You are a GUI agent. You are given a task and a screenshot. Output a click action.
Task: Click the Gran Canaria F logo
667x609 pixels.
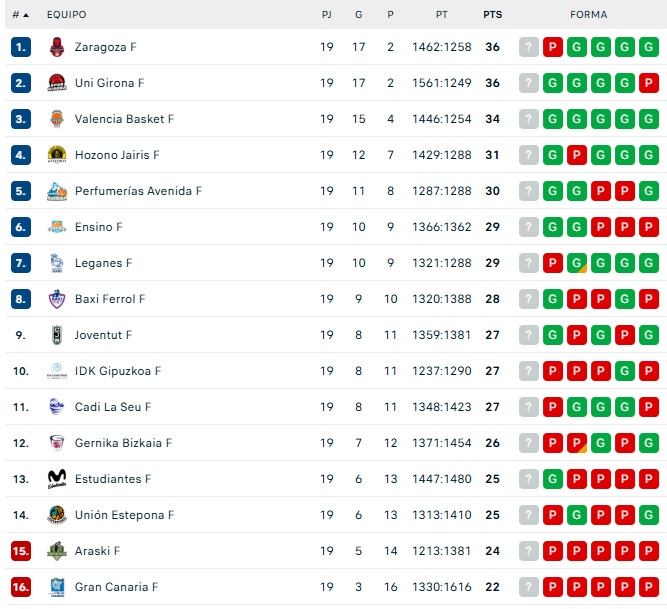coord(56,587)
